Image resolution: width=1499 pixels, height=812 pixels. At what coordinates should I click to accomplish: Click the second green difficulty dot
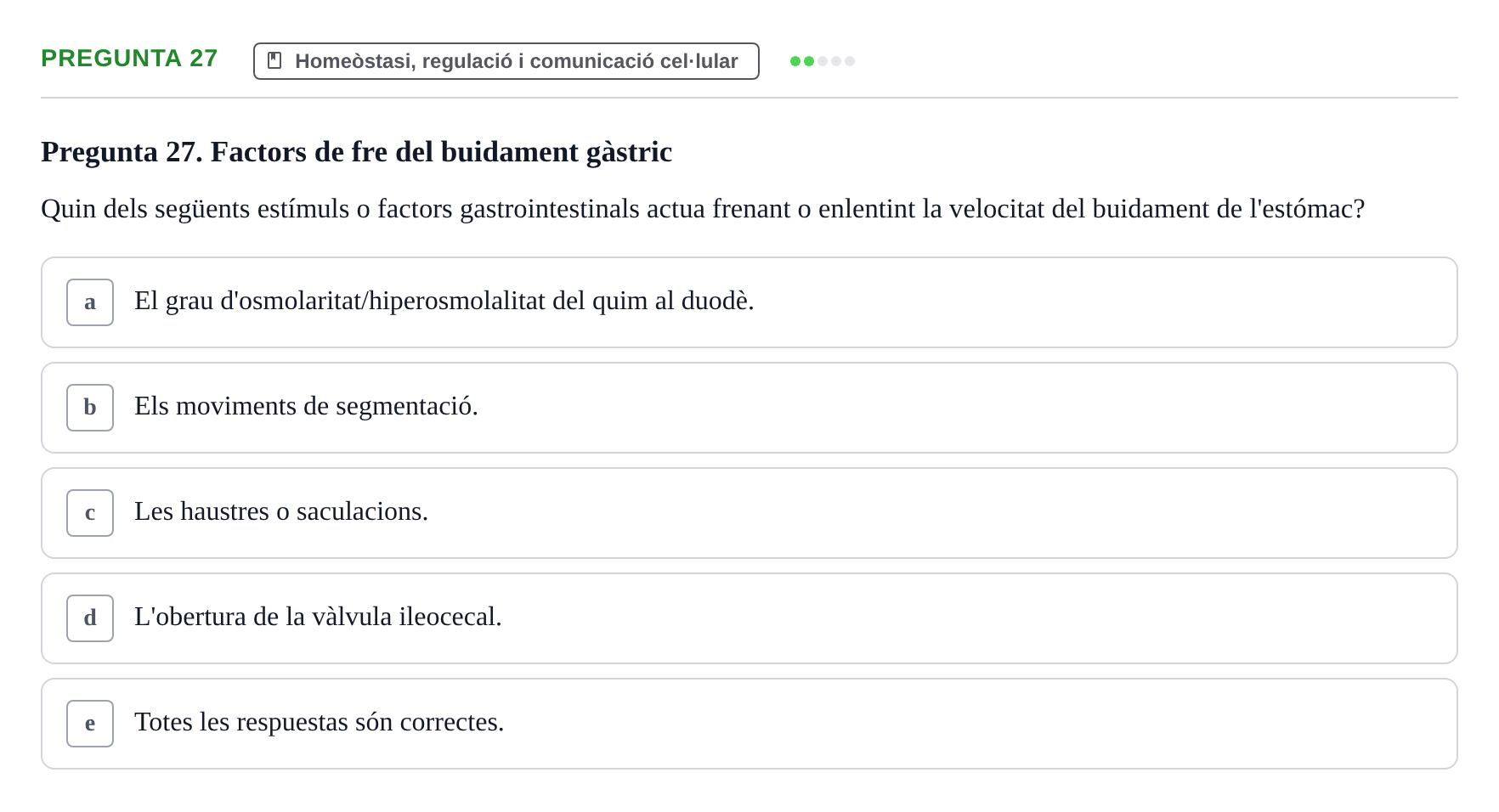[809, 61]
